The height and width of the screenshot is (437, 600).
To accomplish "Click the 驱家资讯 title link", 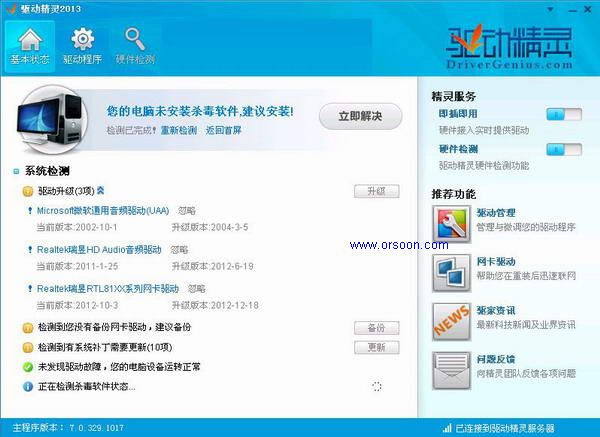I will [x=496, y=310].
